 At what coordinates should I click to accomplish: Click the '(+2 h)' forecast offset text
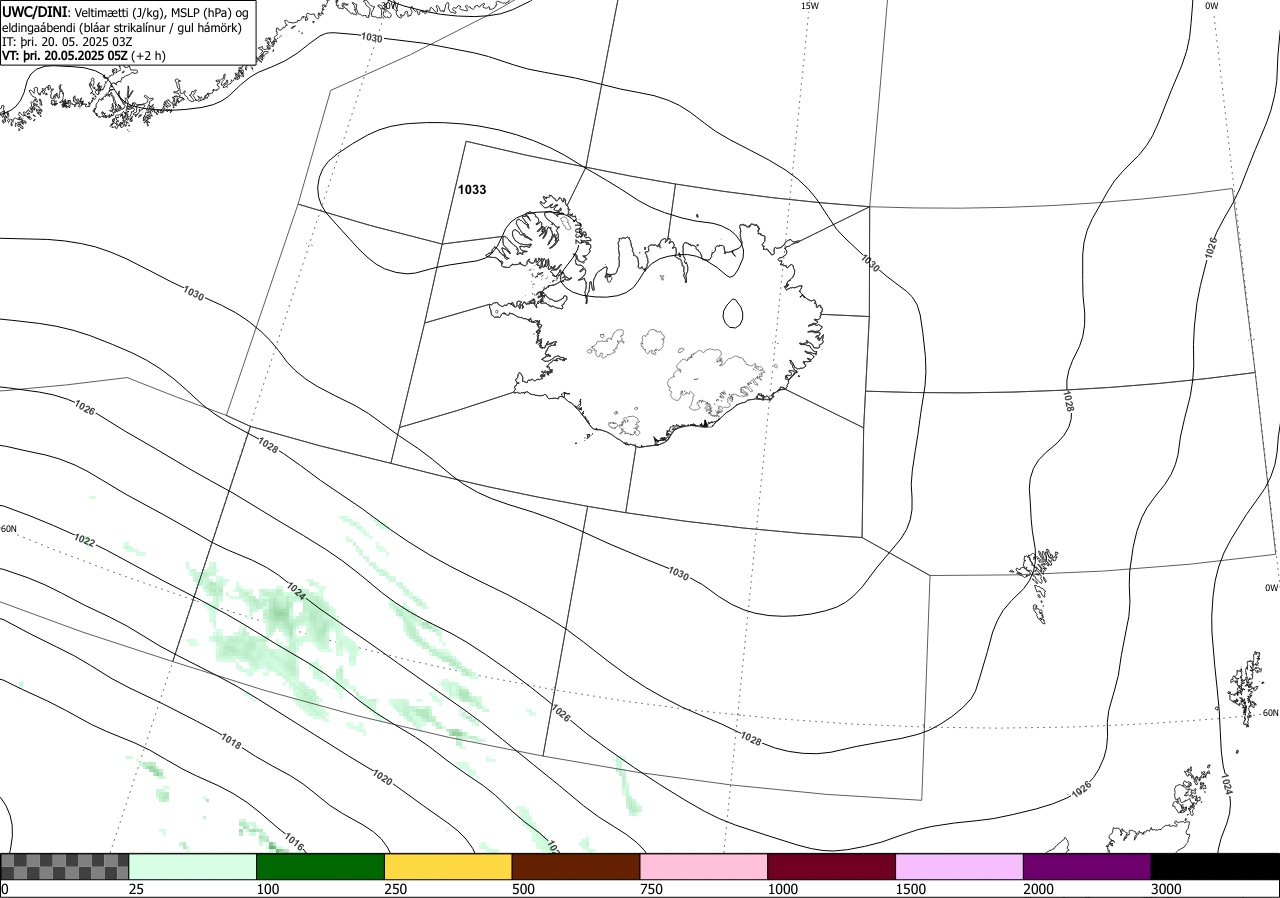pyautogui.click(x=149, y=55)
